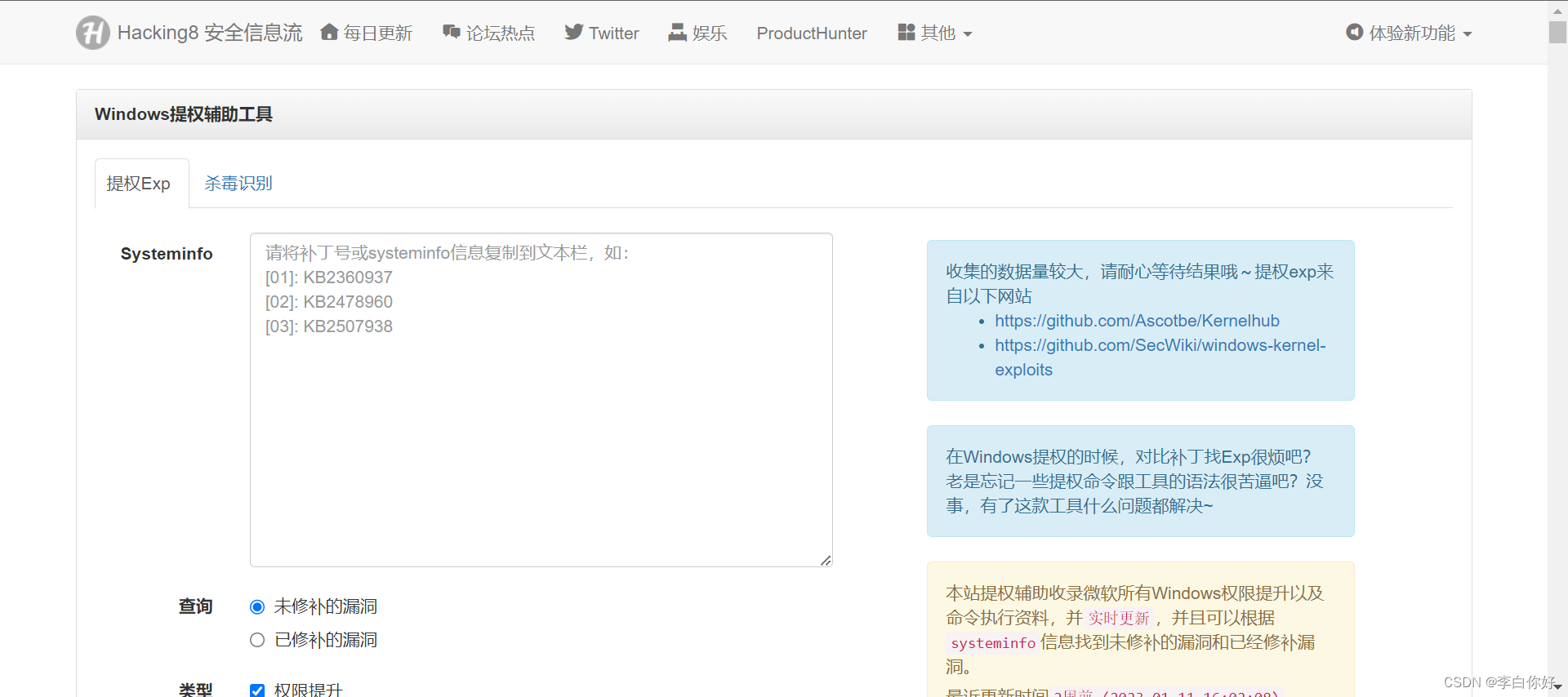This screenshot has height=697, width=1568.
Task: Click the systeminfo code-styled word
Action: [x=993, y=643]
